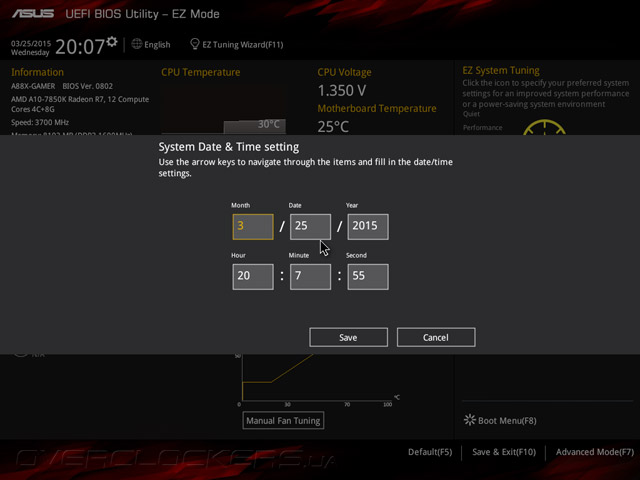Click the gear icon beside the clock
The height and width of the screenshot is (480, 640).
click(112, 42)
